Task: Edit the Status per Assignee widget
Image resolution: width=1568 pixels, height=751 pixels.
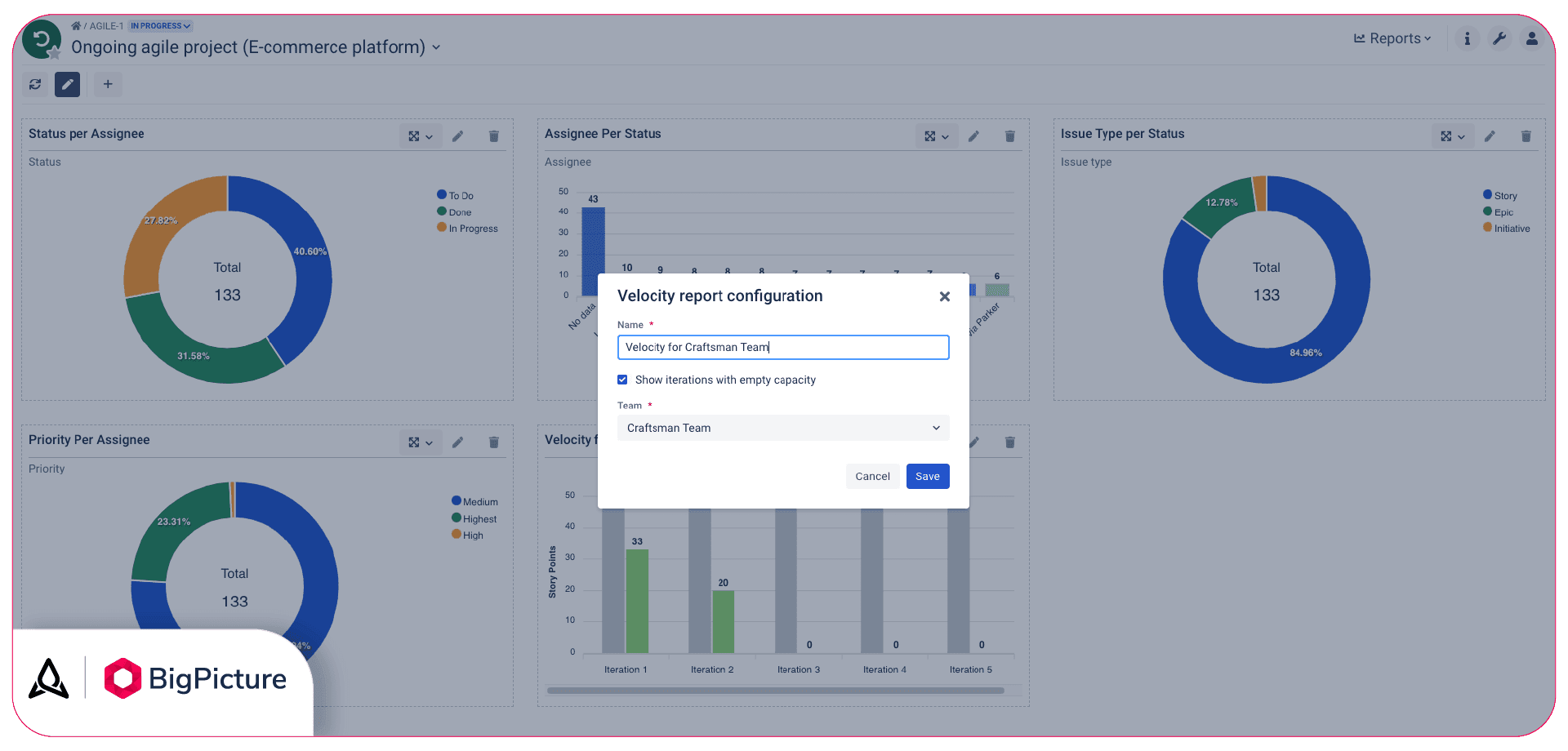Action: tap(458, 136)
